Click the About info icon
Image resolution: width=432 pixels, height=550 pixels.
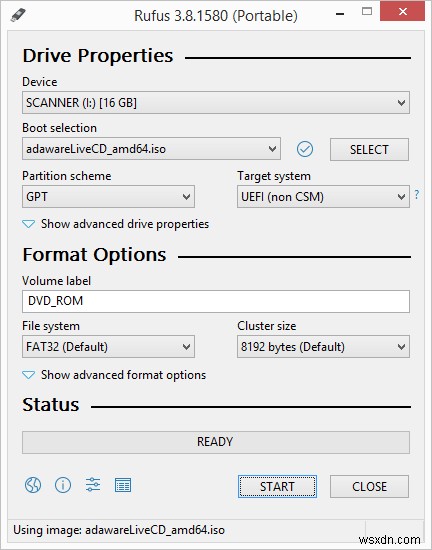click(63, 485)
